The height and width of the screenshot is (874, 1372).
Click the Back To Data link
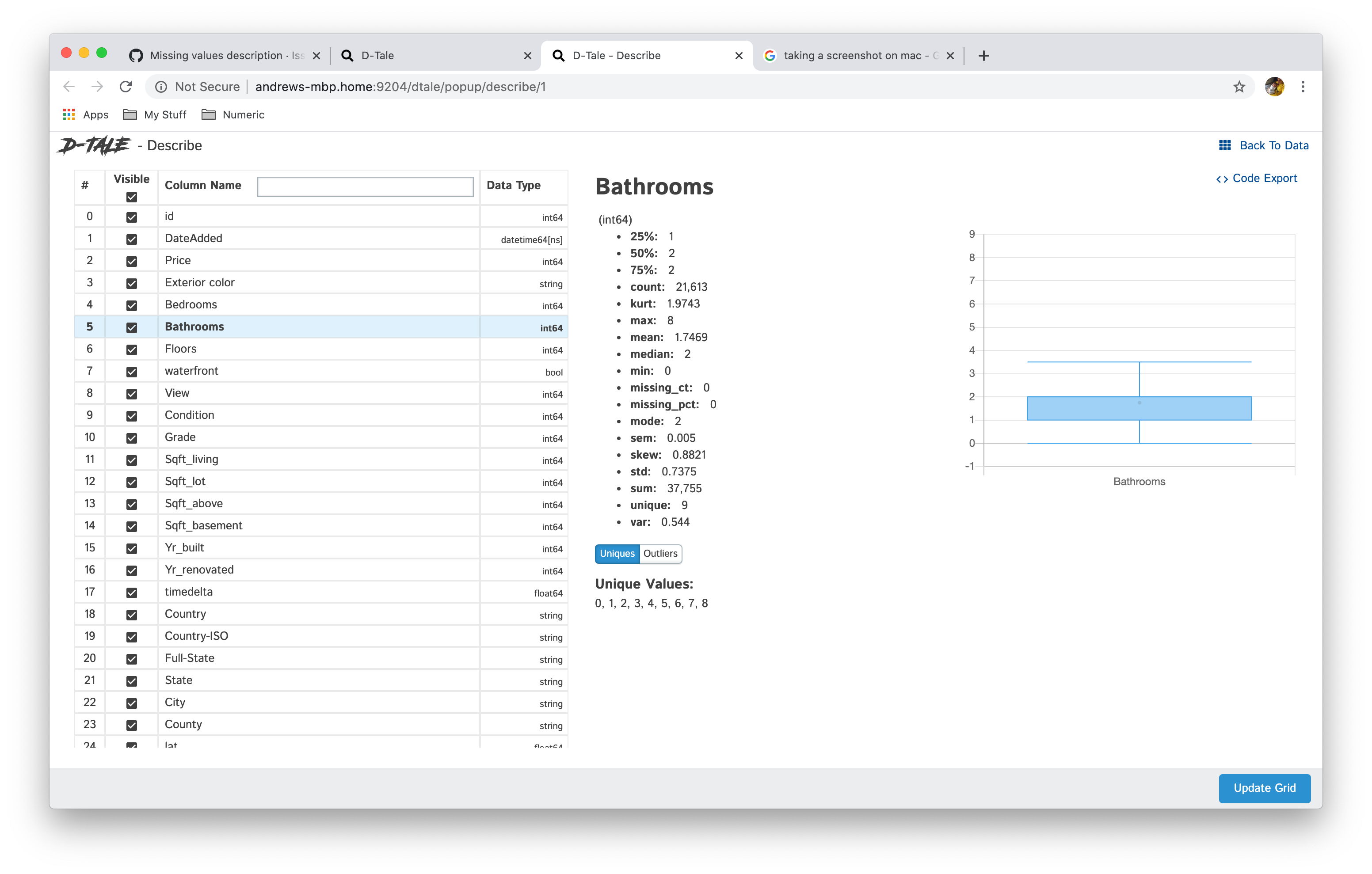pyautogui.click(x=1263, y=145)
